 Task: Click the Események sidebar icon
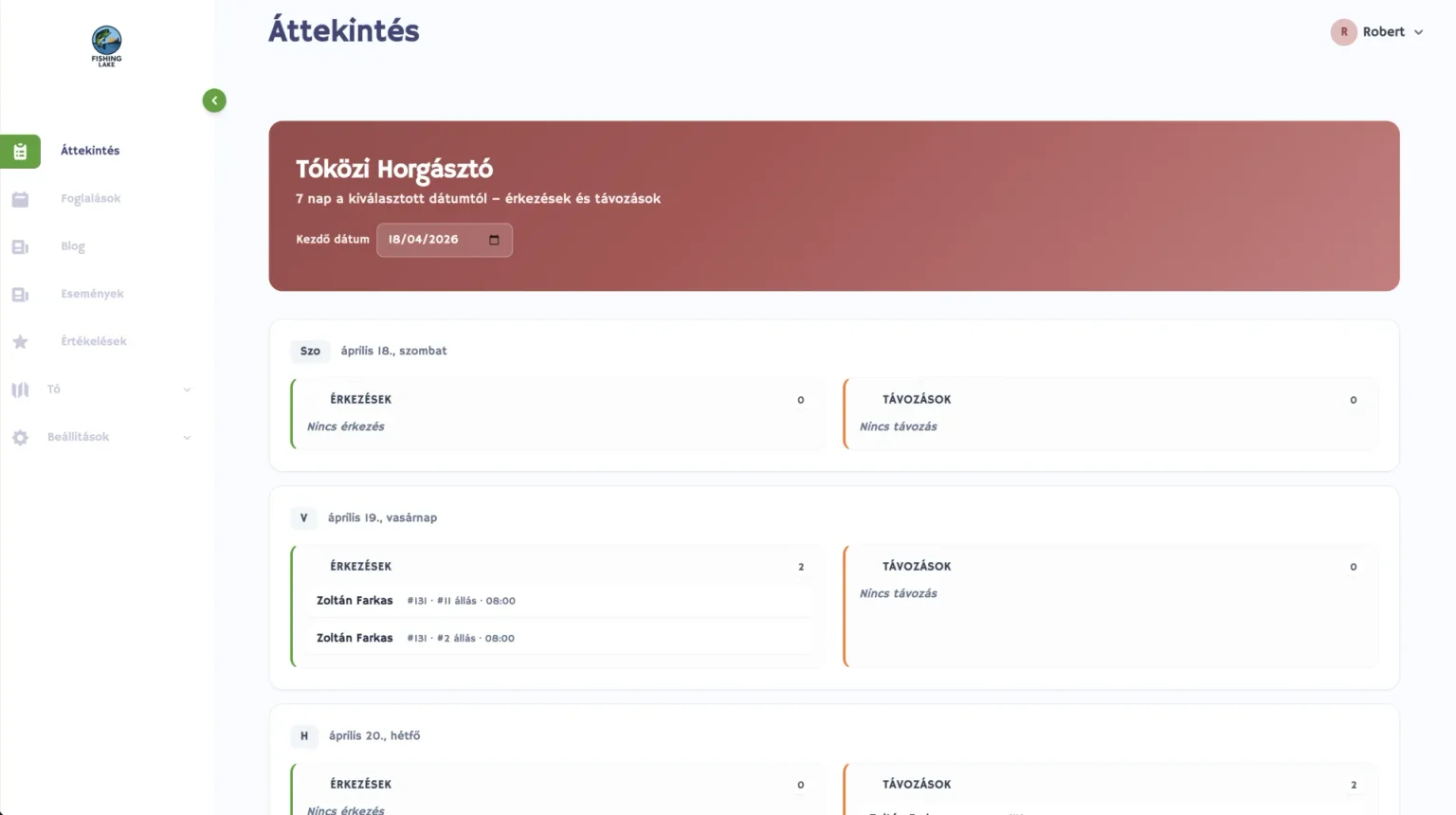point(20,295)
